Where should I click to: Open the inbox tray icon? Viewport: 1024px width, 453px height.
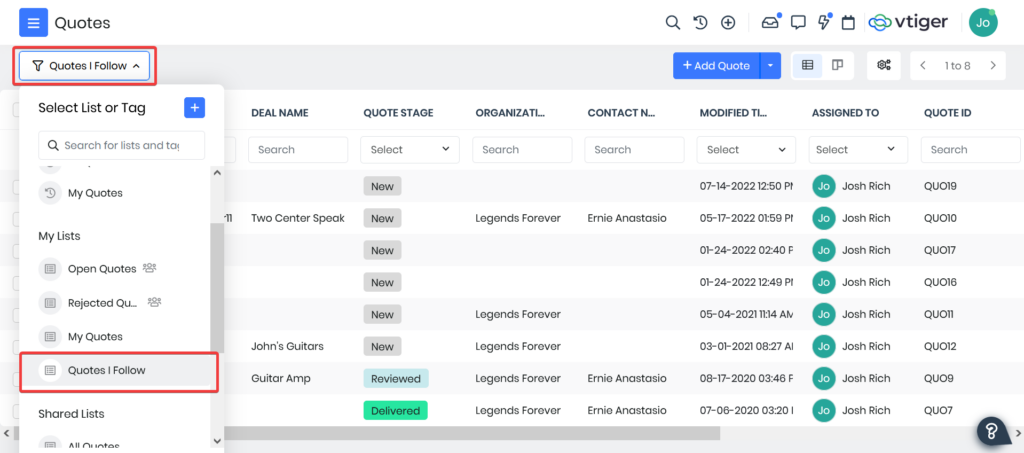pos(769,23)
